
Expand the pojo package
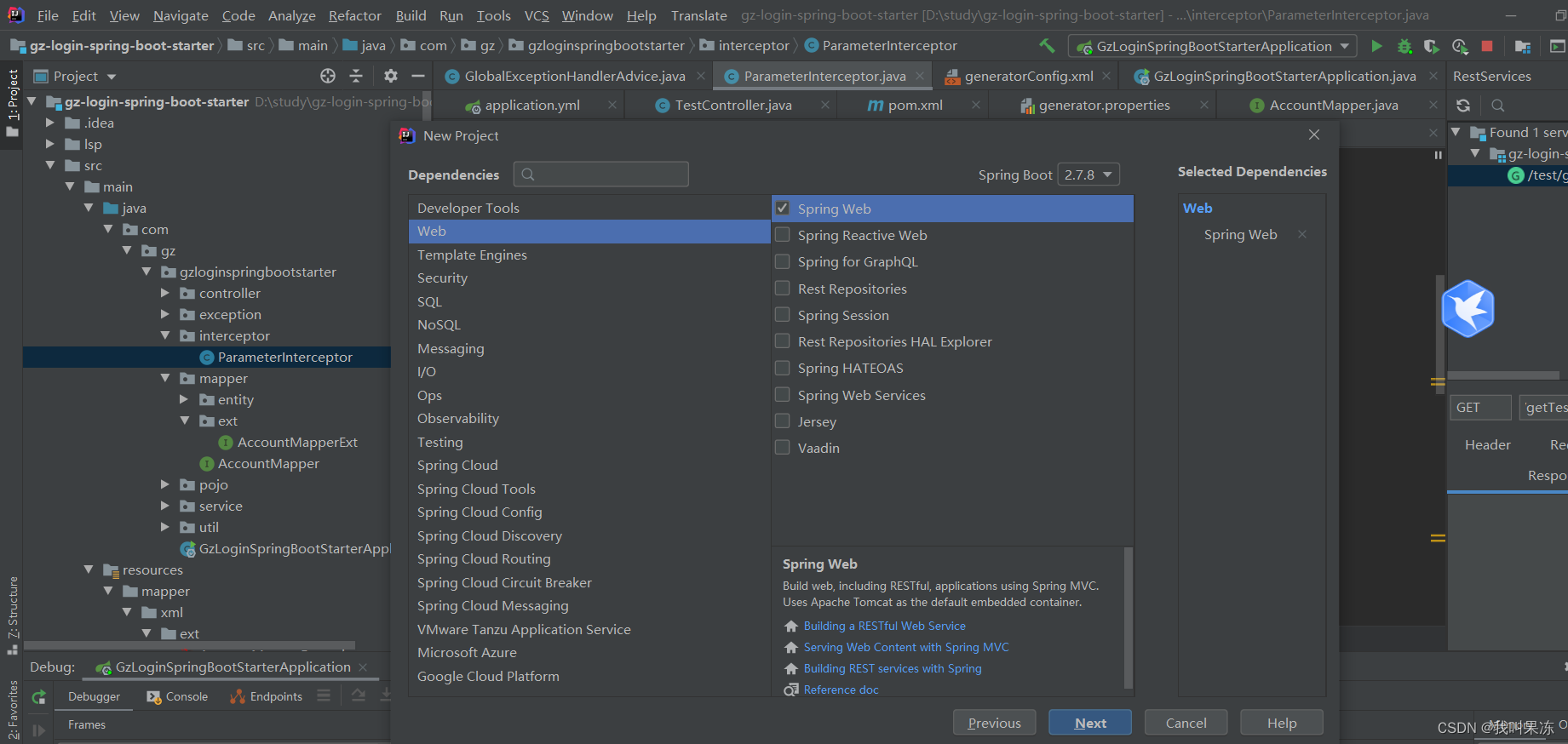(165, 484)
